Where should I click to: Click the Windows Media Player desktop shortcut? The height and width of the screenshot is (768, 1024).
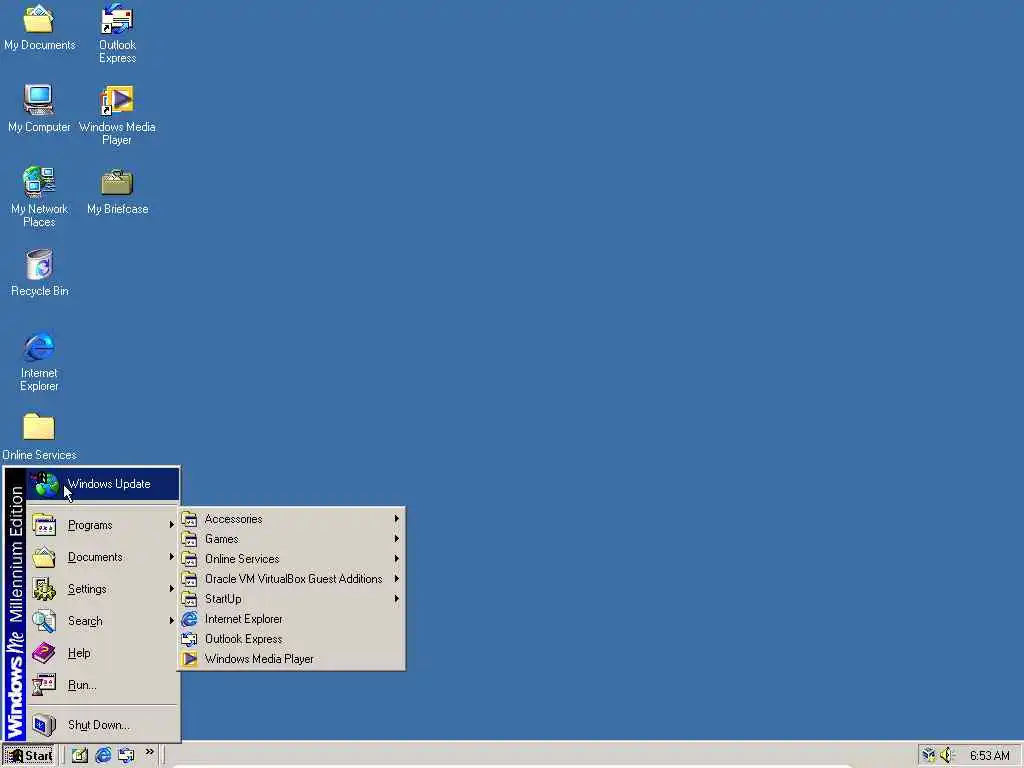(x=117, y=116)
